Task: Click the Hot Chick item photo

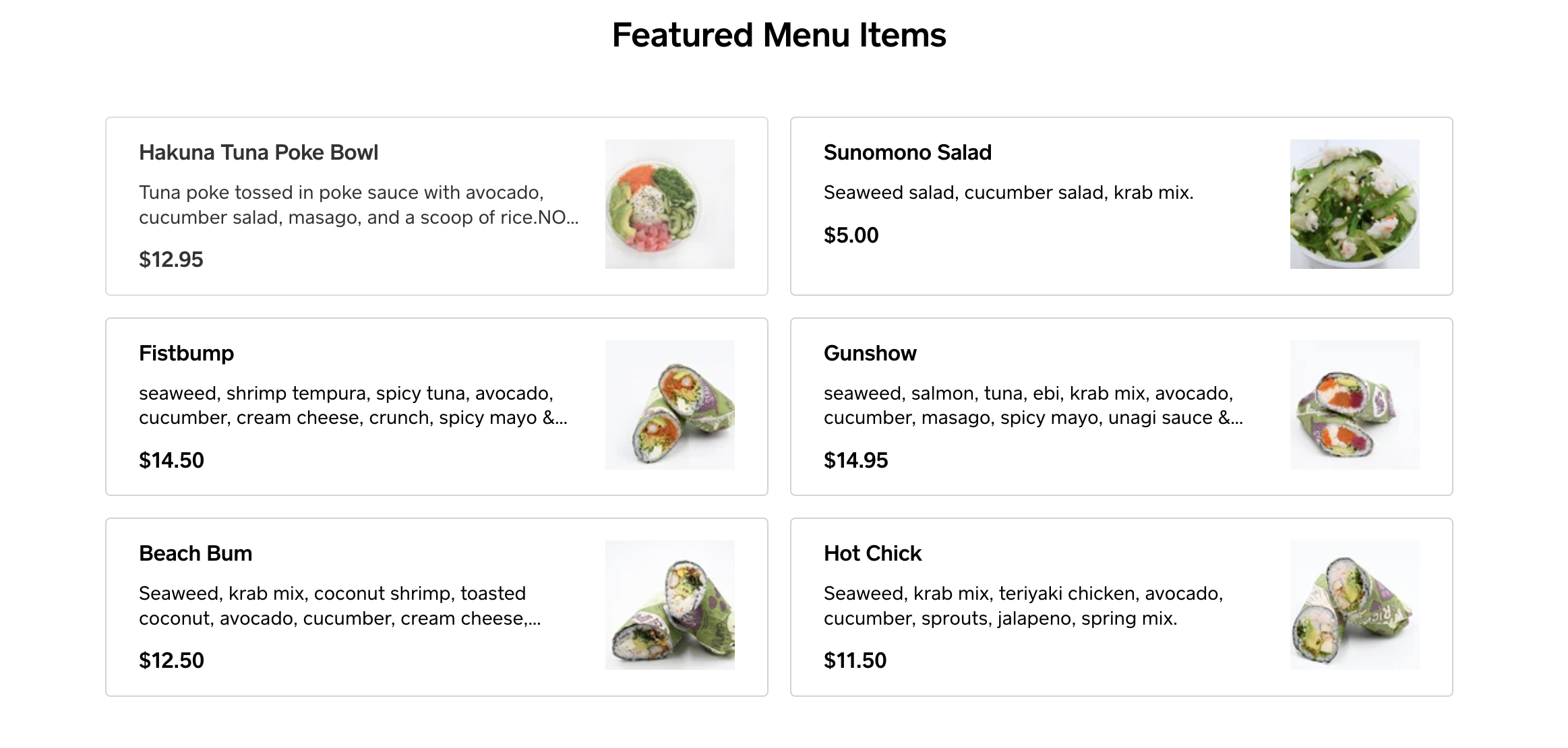Action: (x=1354, y=606)
